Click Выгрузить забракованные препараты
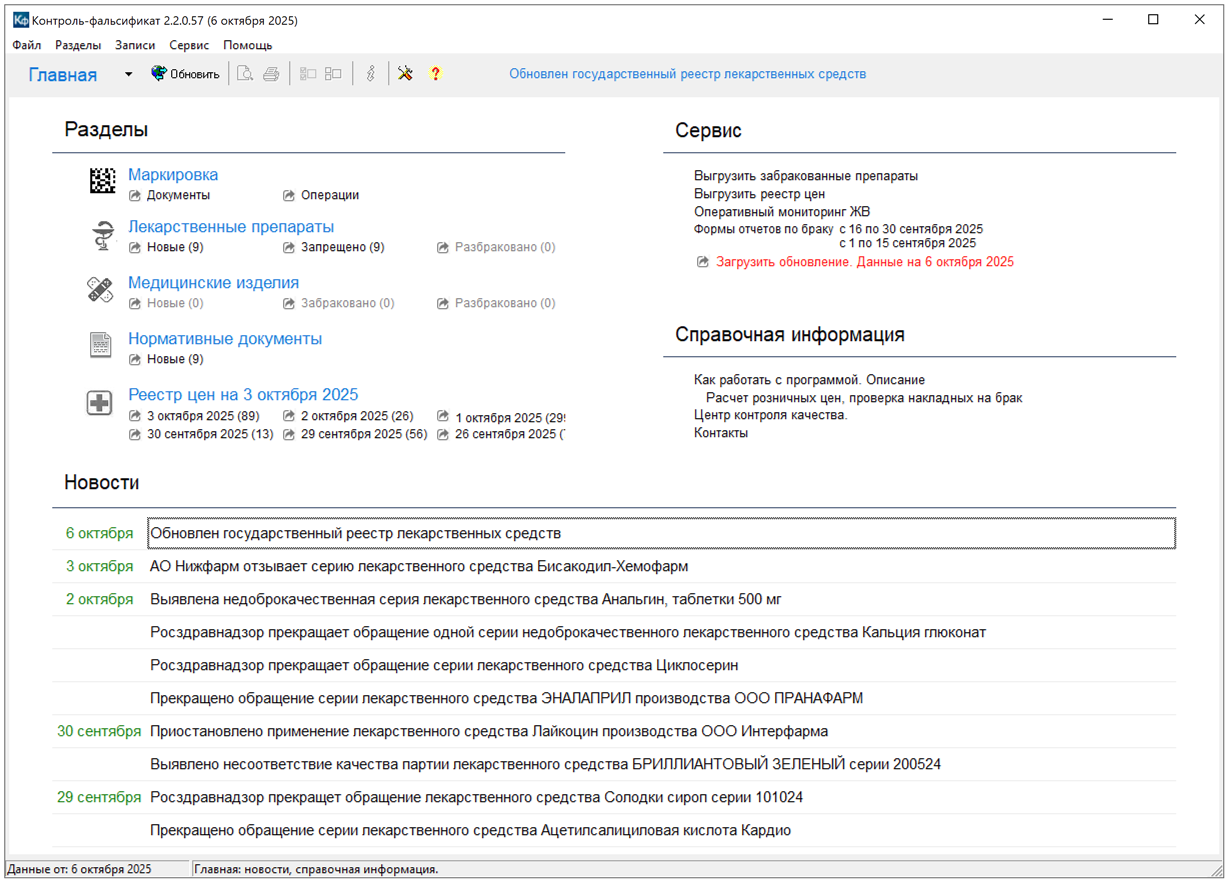1228x883 pixels. click(x=805, y=176)
